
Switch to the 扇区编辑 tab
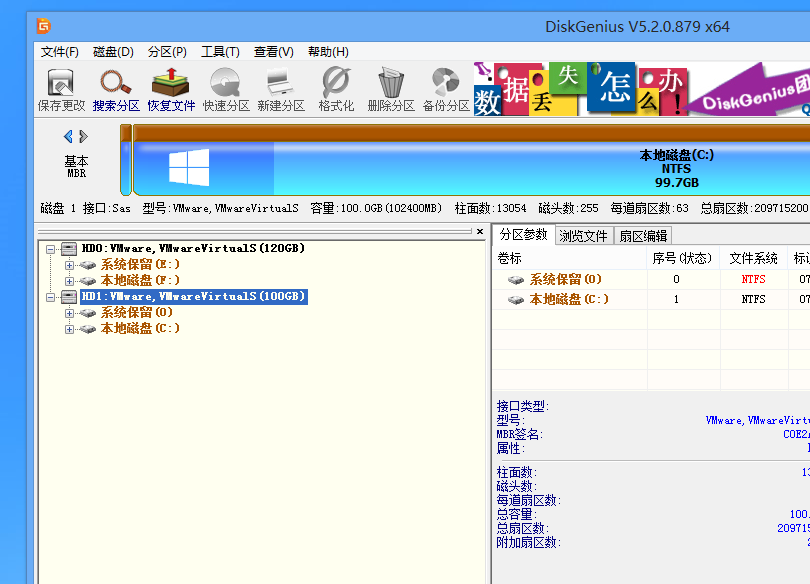(643, 236)
